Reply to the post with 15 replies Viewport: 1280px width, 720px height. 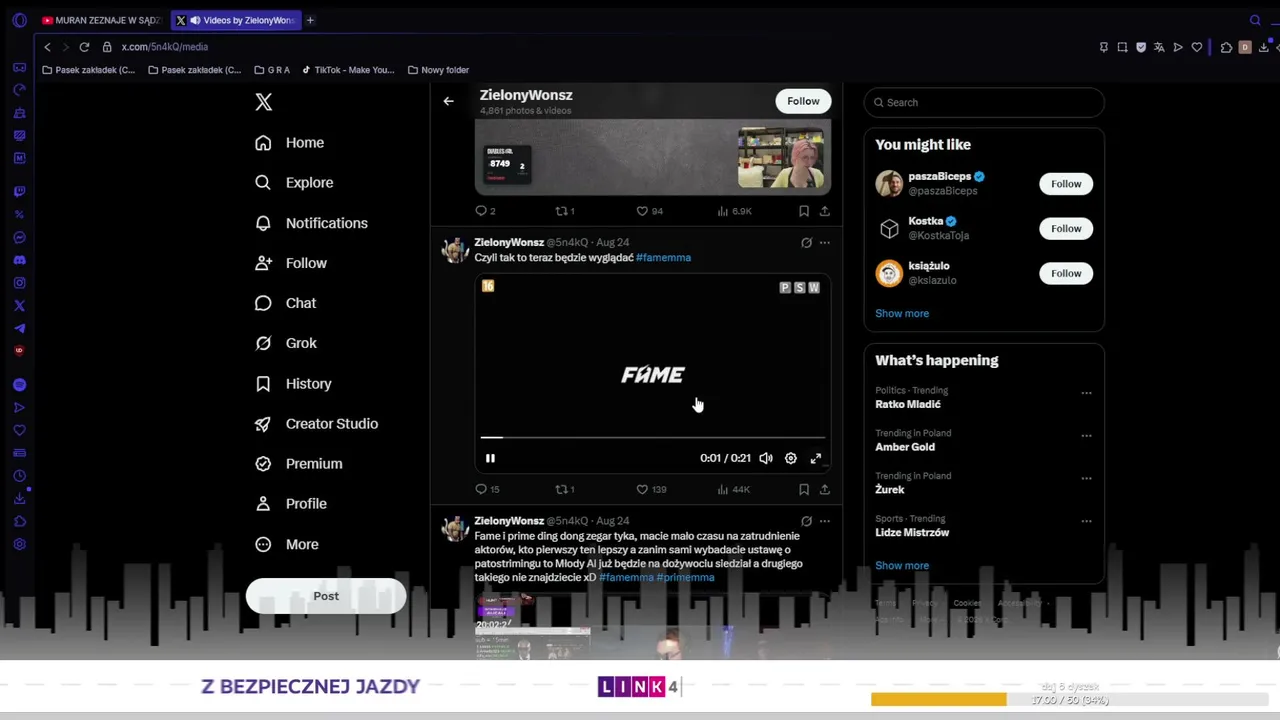pyautogui.click(x=481, y=489)
